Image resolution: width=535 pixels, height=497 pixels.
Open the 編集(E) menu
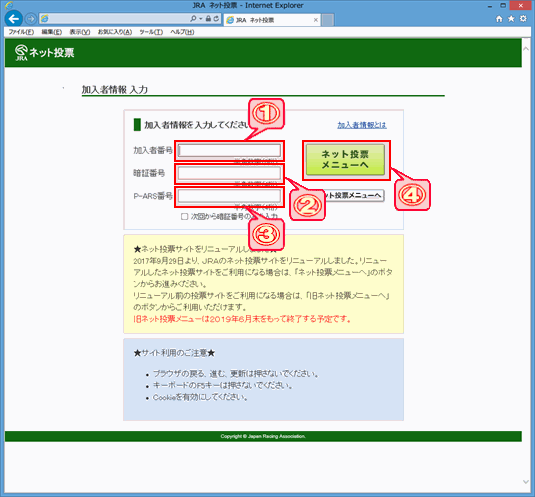pyautogui.click(x=52, y=32)
